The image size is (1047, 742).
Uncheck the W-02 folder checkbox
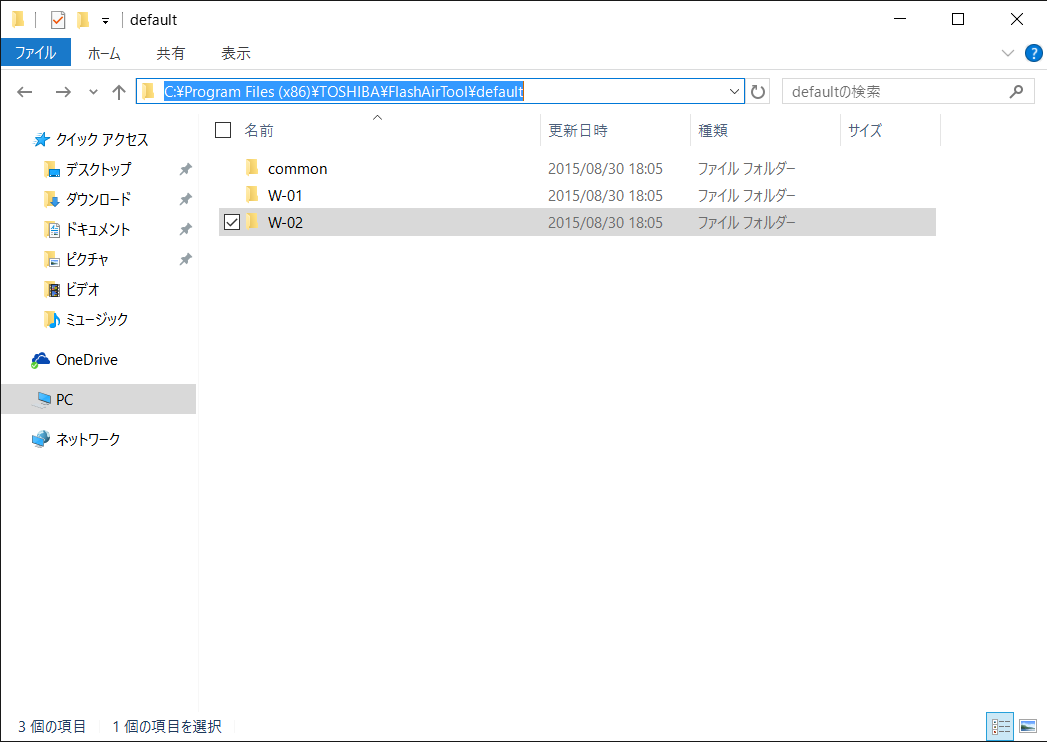point(232,222)
